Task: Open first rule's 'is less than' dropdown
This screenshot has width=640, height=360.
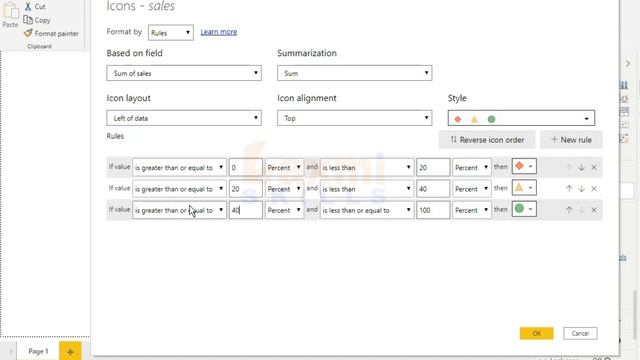Action: [367, 167]
